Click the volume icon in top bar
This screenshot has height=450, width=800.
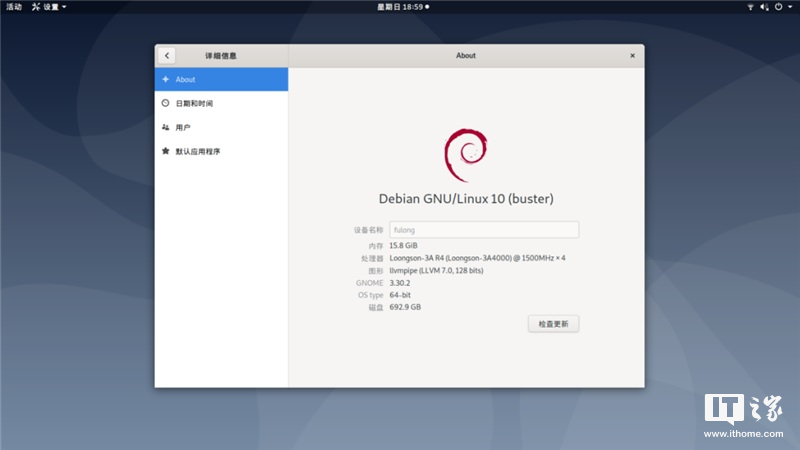(764, 7)
